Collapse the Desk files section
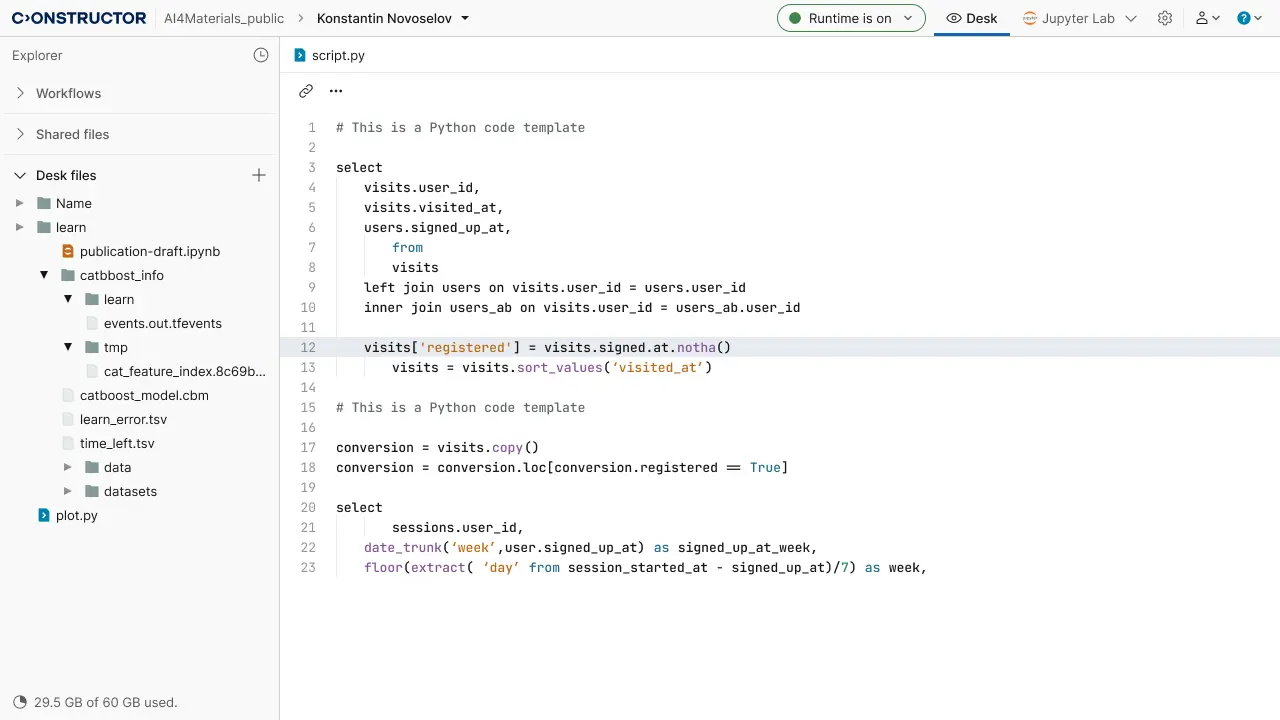Screen dimensions: 1280x720 point(20,175)
